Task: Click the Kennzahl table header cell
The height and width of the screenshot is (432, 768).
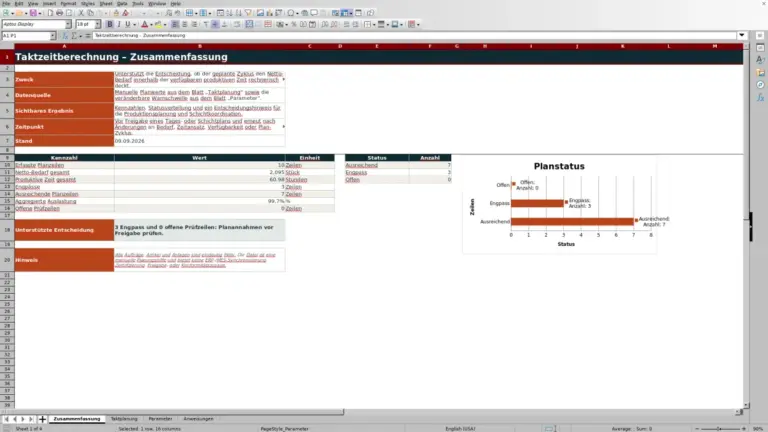Action: (x=64, y=158)
